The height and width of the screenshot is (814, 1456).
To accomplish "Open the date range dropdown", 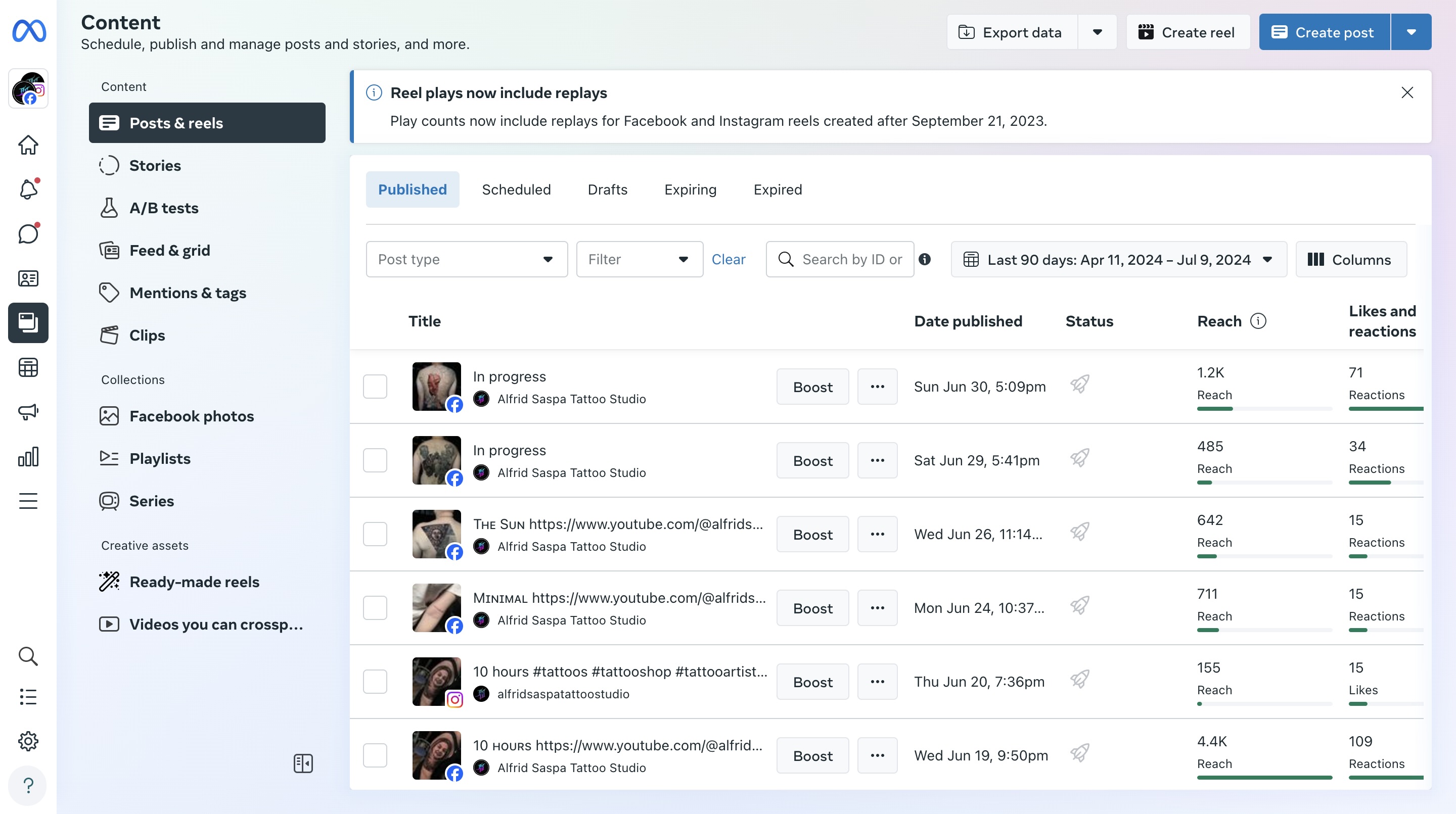I will tap(1118, 259).
